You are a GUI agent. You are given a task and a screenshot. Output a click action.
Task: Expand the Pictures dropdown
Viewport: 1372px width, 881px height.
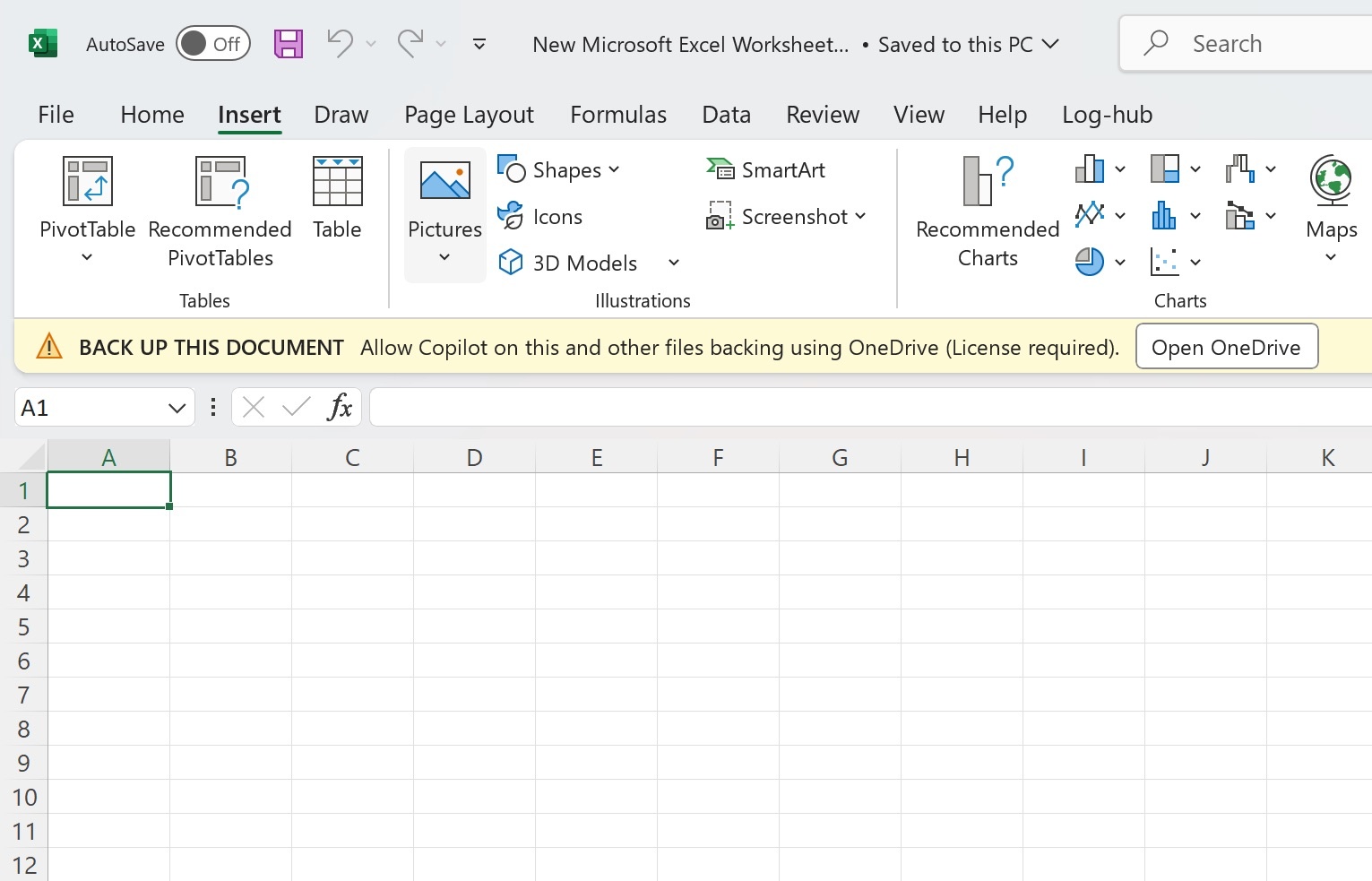[x=444, y=257]
